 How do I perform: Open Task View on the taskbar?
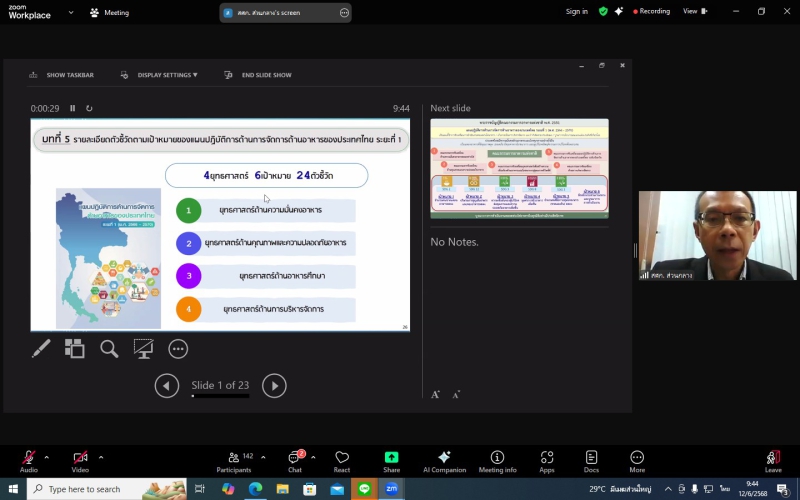199,489
